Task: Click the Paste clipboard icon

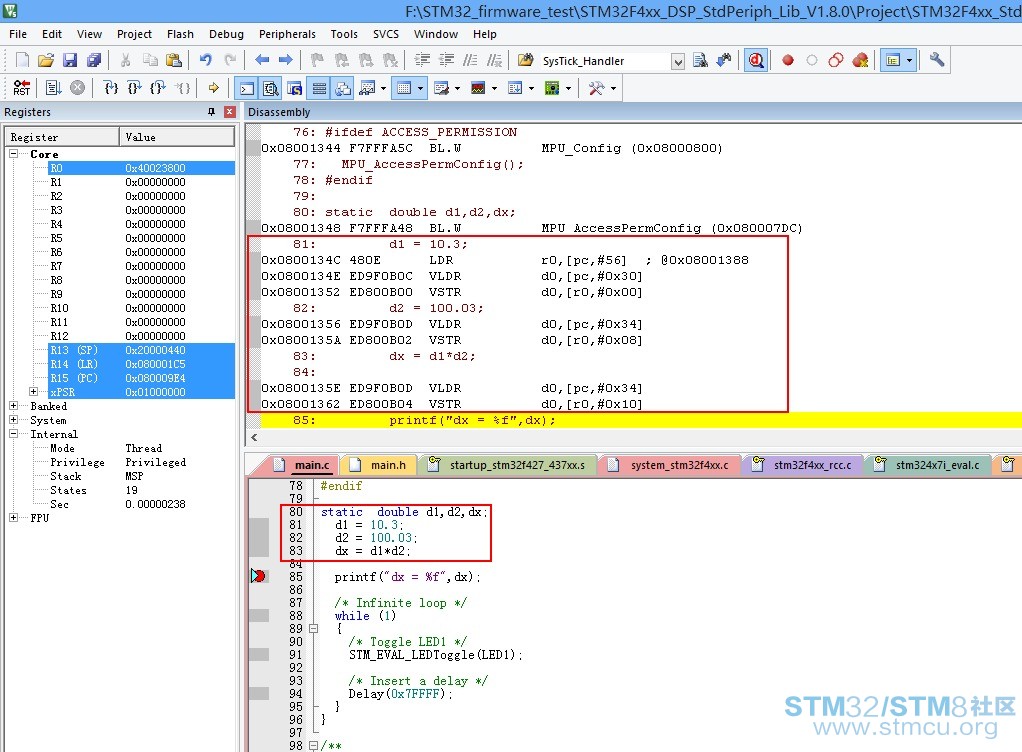Action: (x=173, y=61)
